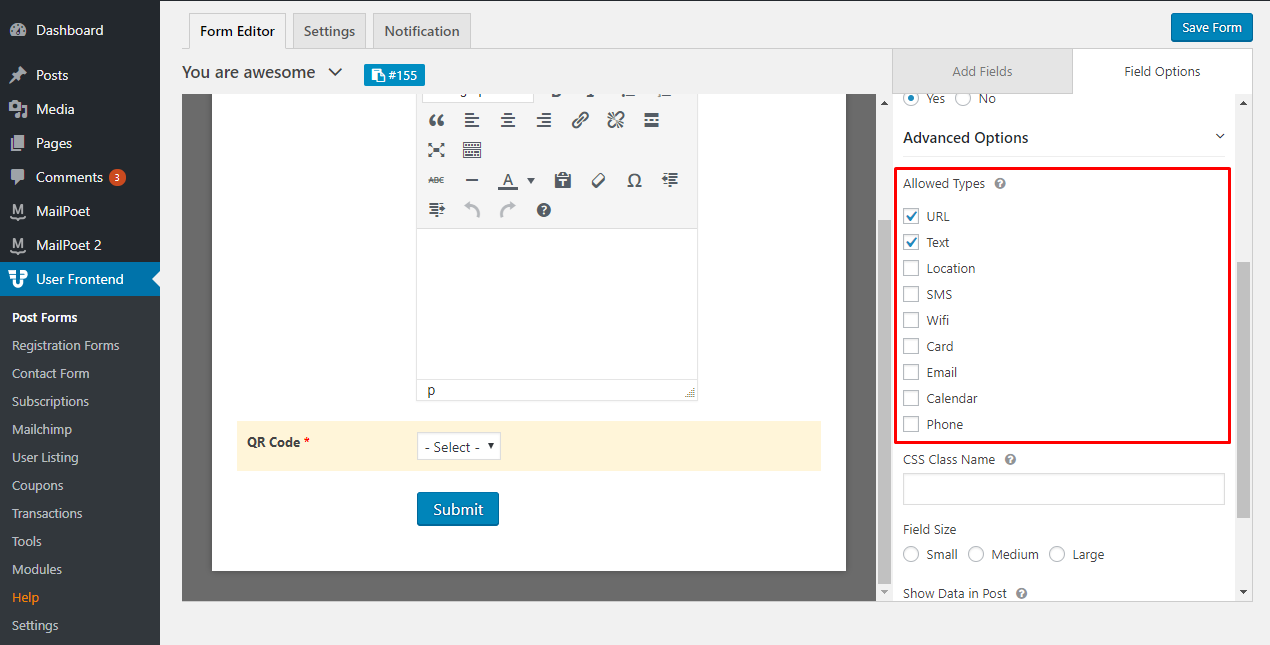Click the clear formatting eraser icon
The image size is (1270, 645).
[598, 180]
